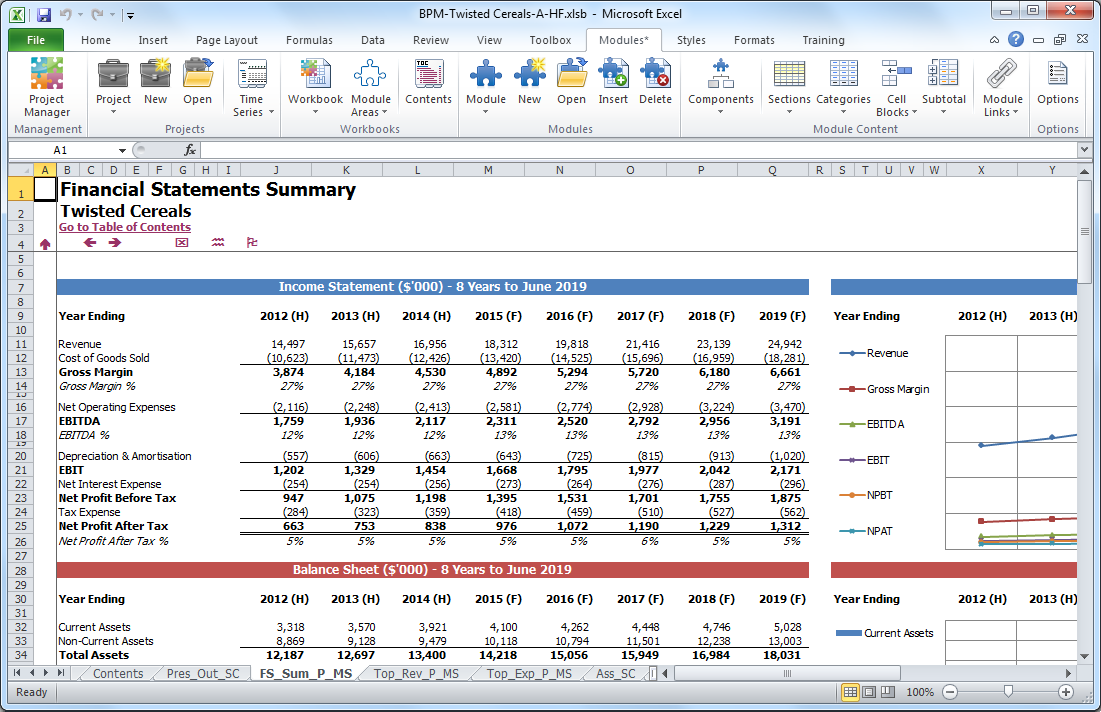Create a New project
This screenshot has width=1101, height=712.
tap(155, 81)
